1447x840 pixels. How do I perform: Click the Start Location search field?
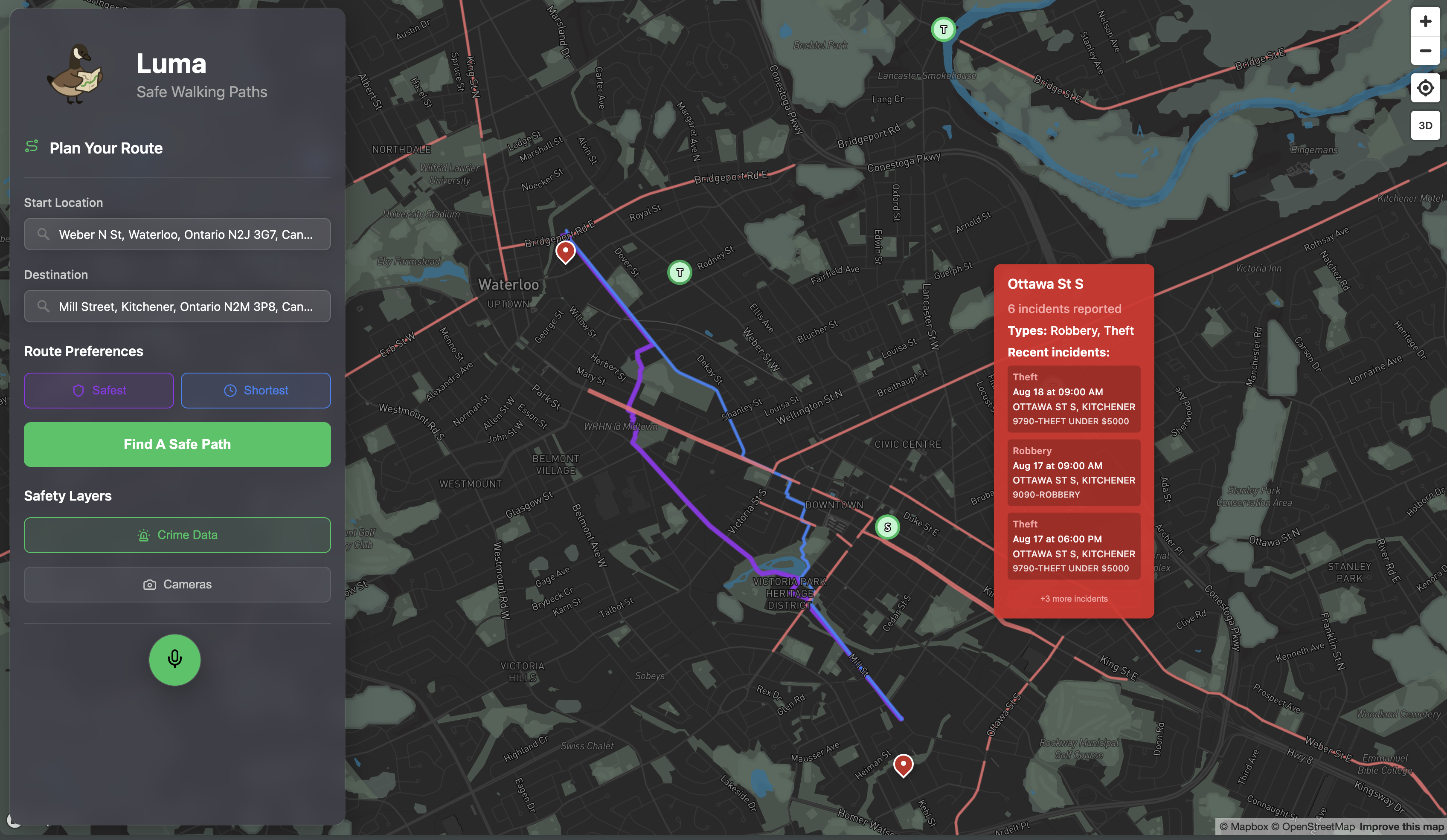(x=177, y=234)
